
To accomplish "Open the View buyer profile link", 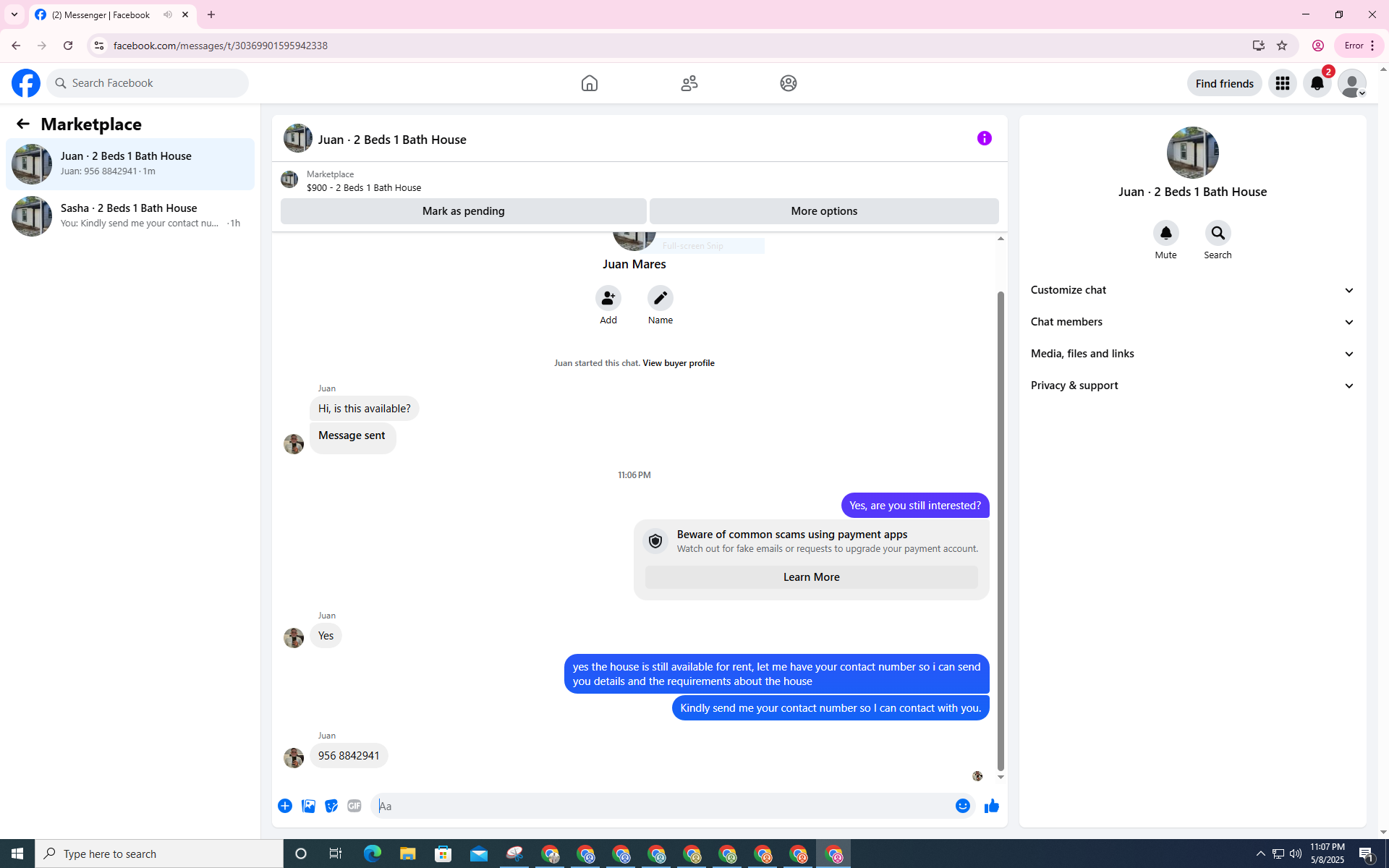I will [x=679, y=363].
